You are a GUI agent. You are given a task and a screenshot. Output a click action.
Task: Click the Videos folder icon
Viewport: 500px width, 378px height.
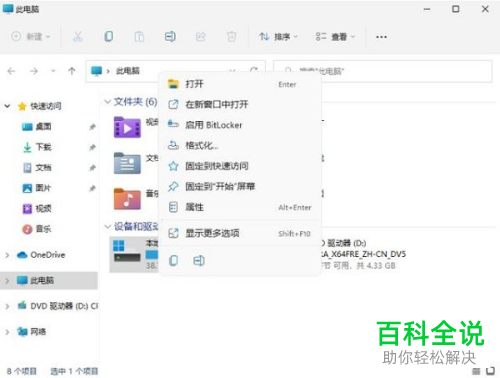127,127
